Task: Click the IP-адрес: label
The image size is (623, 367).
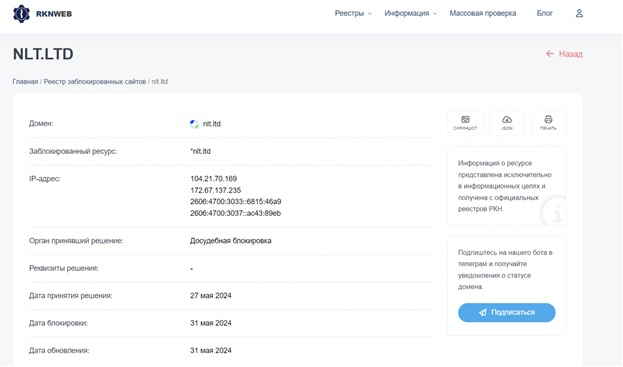Action: tap(44, 179)
